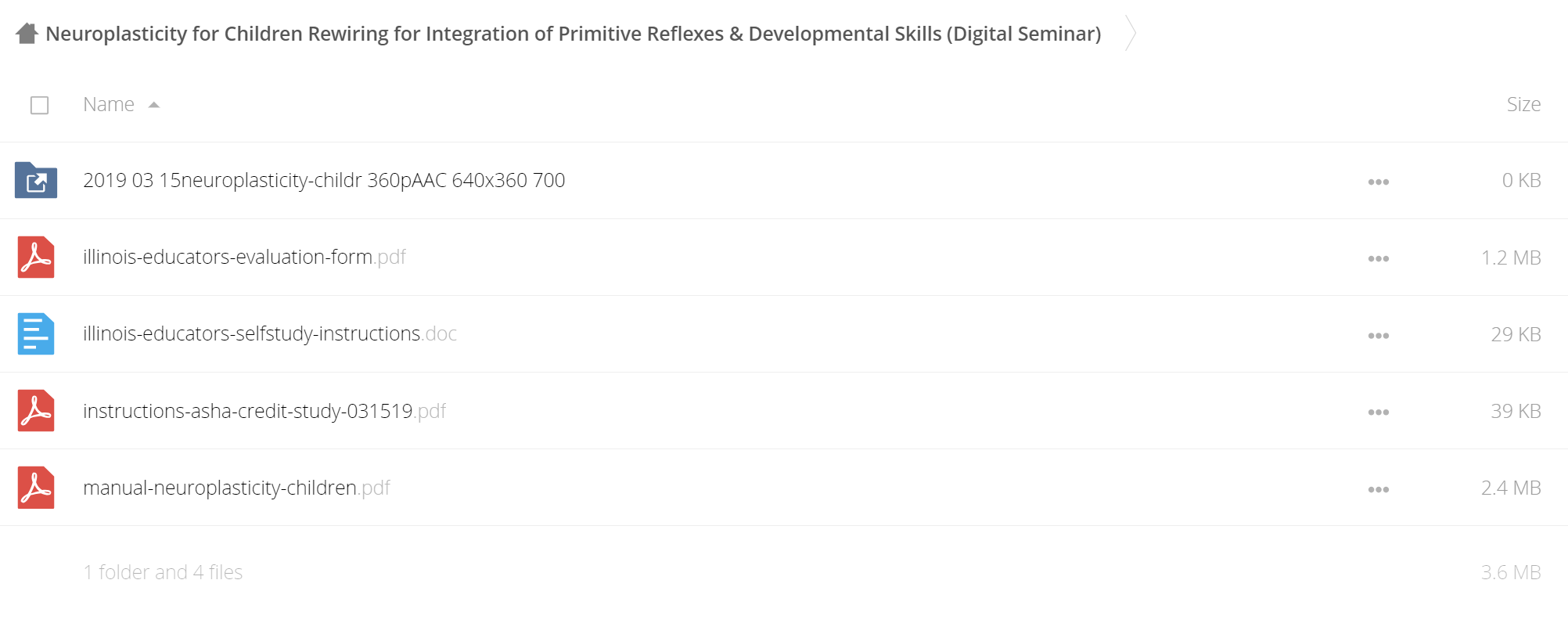This screenshot has width=1568, height=634.
Task: Click the PDF icon for instructions-asha-credit-study-031519
Action: pyautogui.click(x=36, y=410)
